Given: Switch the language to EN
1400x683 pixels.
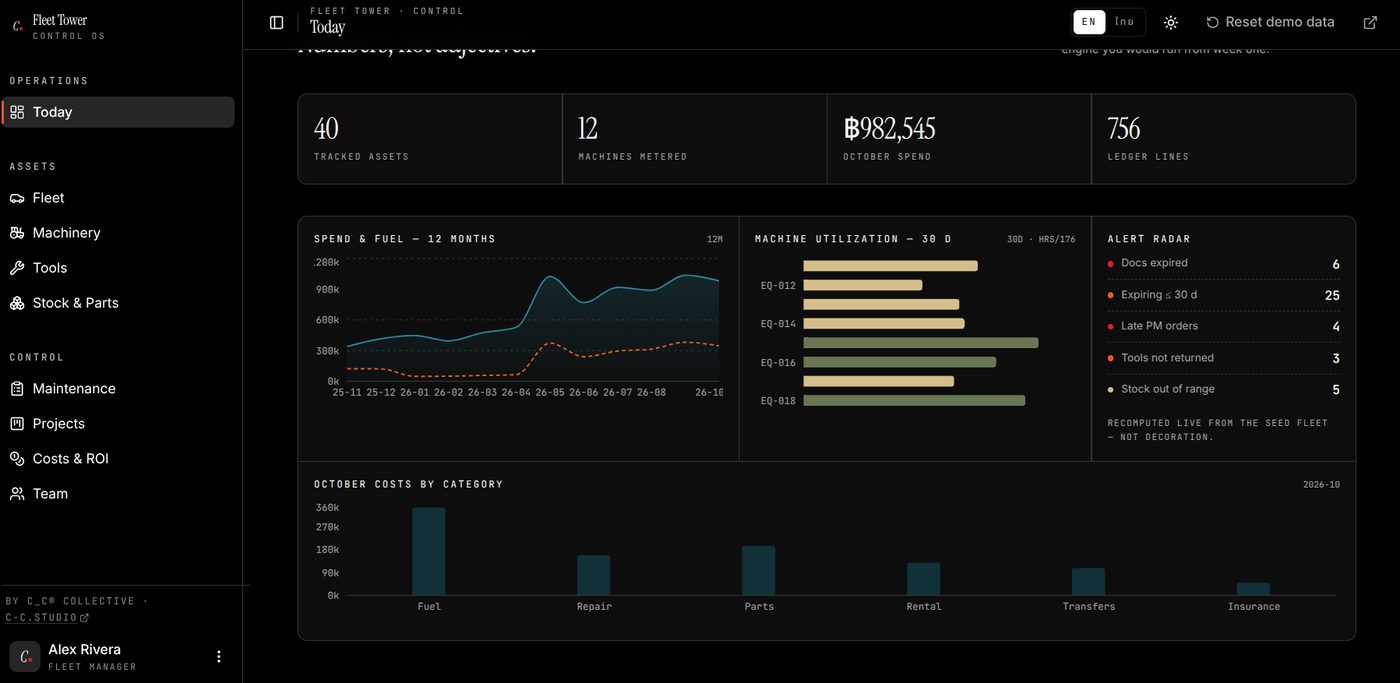Looking at the screenshot, I should coord(1089,22).
